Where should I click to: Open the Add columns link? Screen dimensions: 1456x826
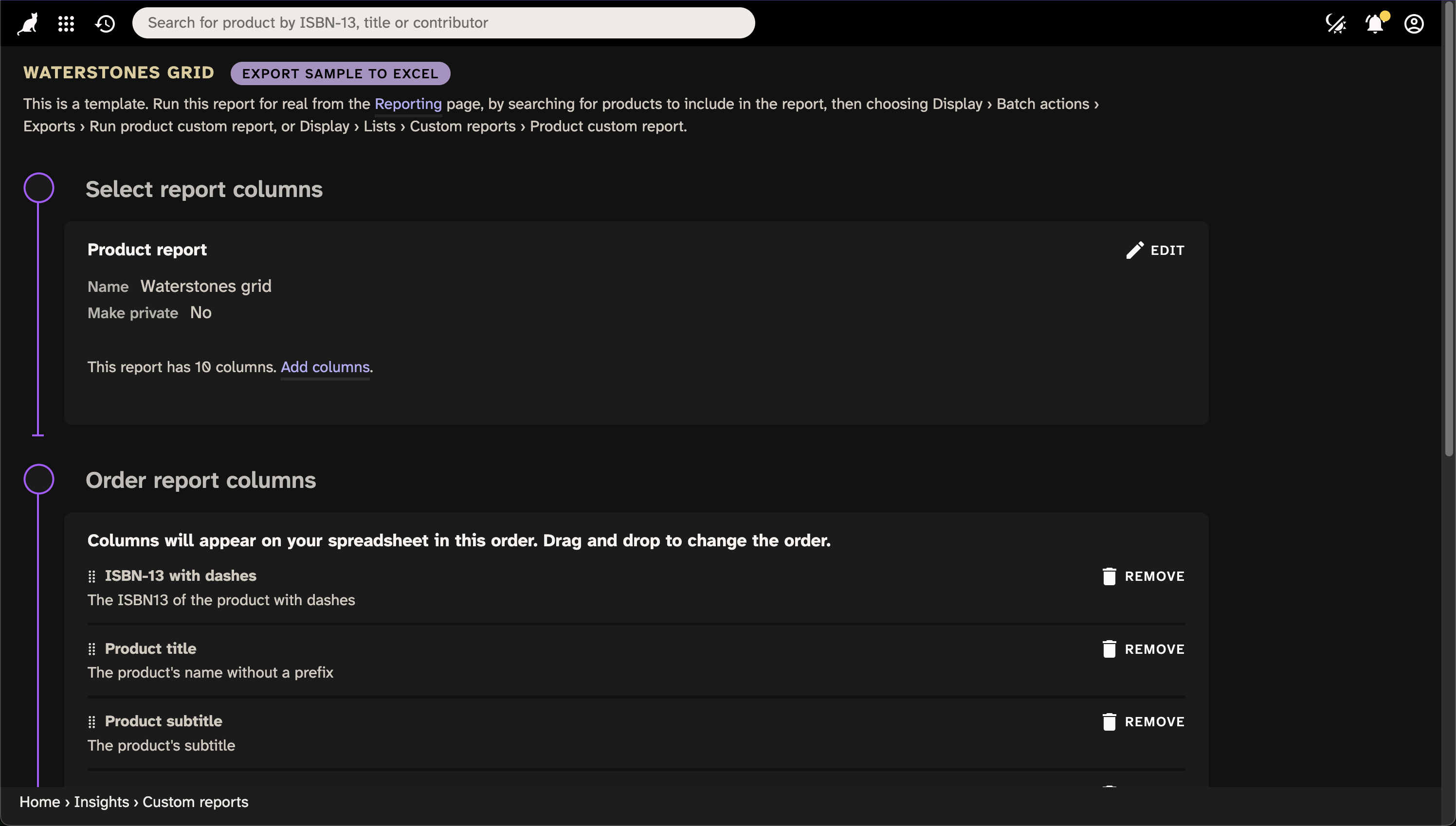click(325, 367)
